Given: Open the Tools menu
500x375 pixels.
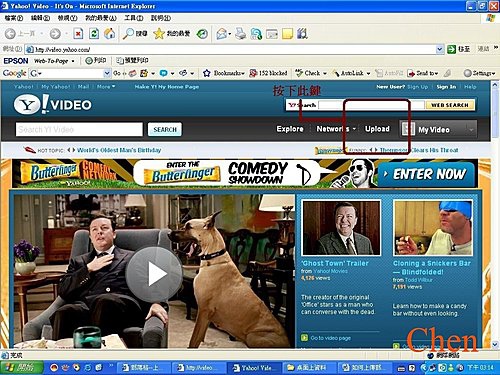Looking at the screenshot, I should pyautogui.click(x=133, y=18).
